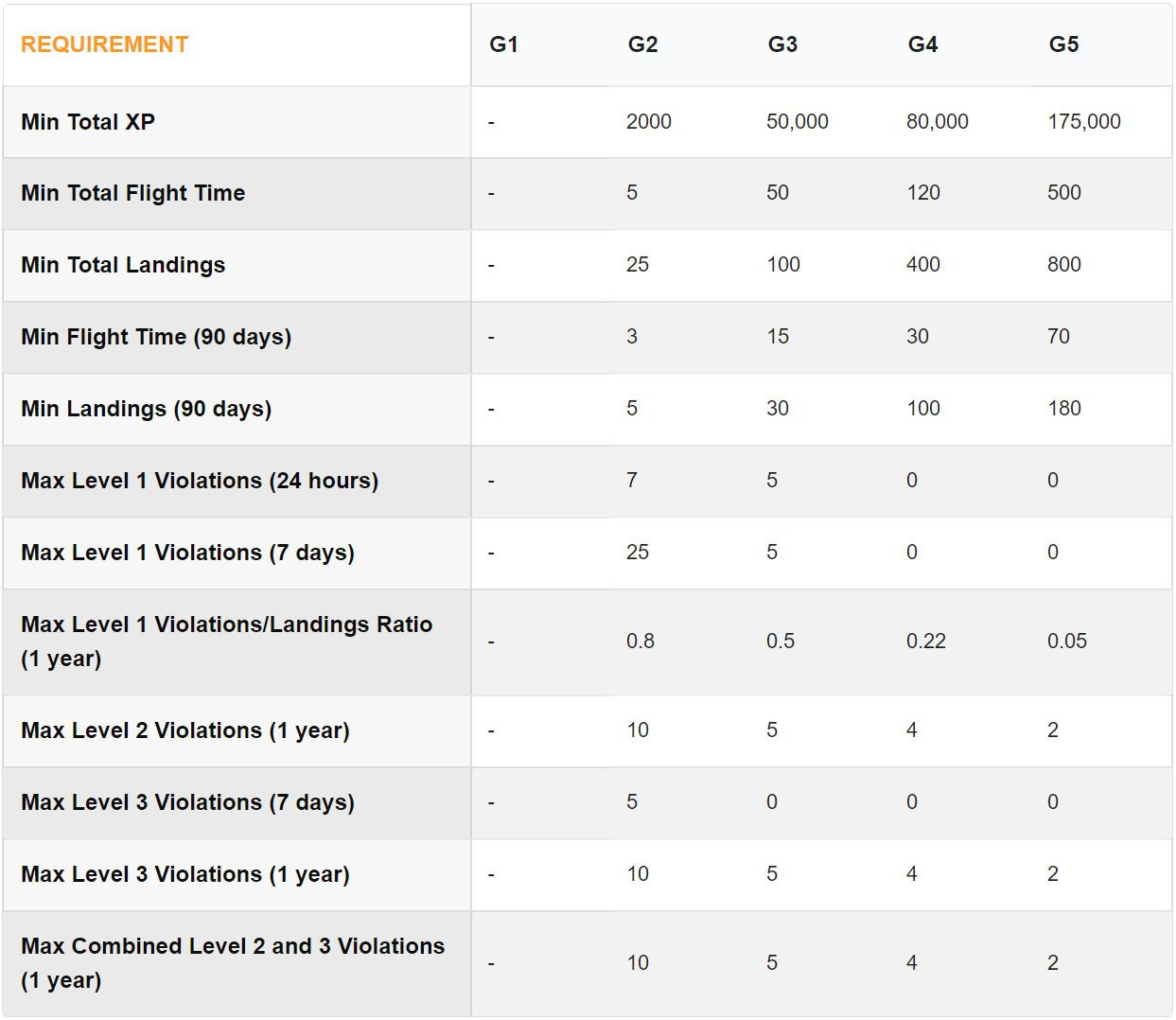The width and height of the screenshot is (1176, 1020).
Task: Click the G1 dash in Min Total XP row
Action: (x=491, y=122)
